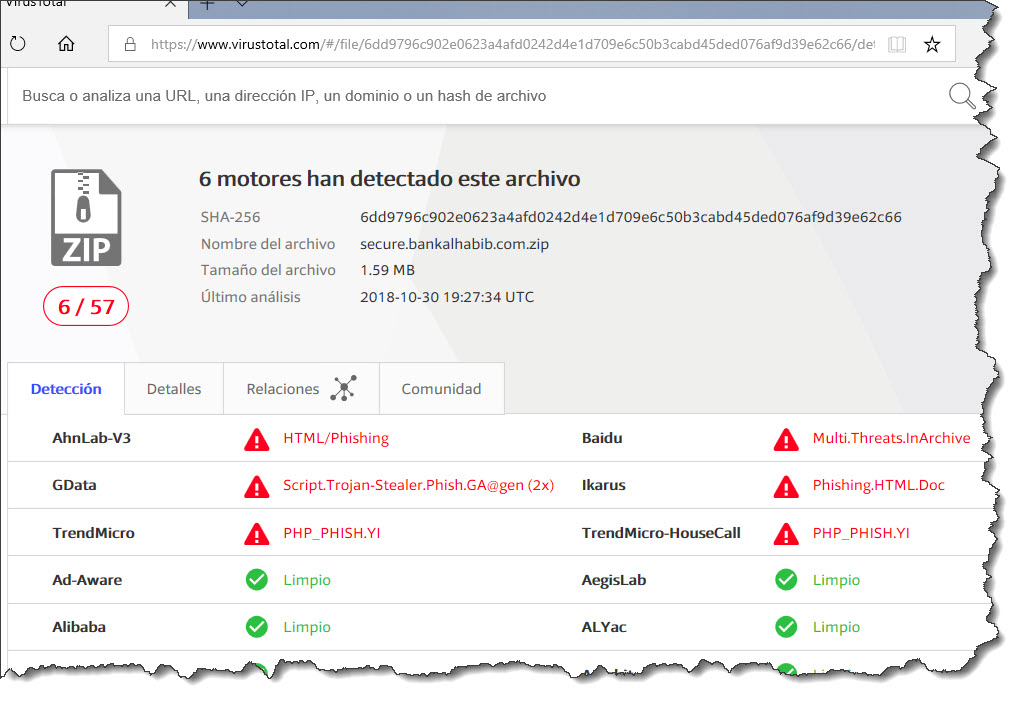Go to browser home page
Image resolution: width=1021 pixels, height=703 pixels.
66,44
